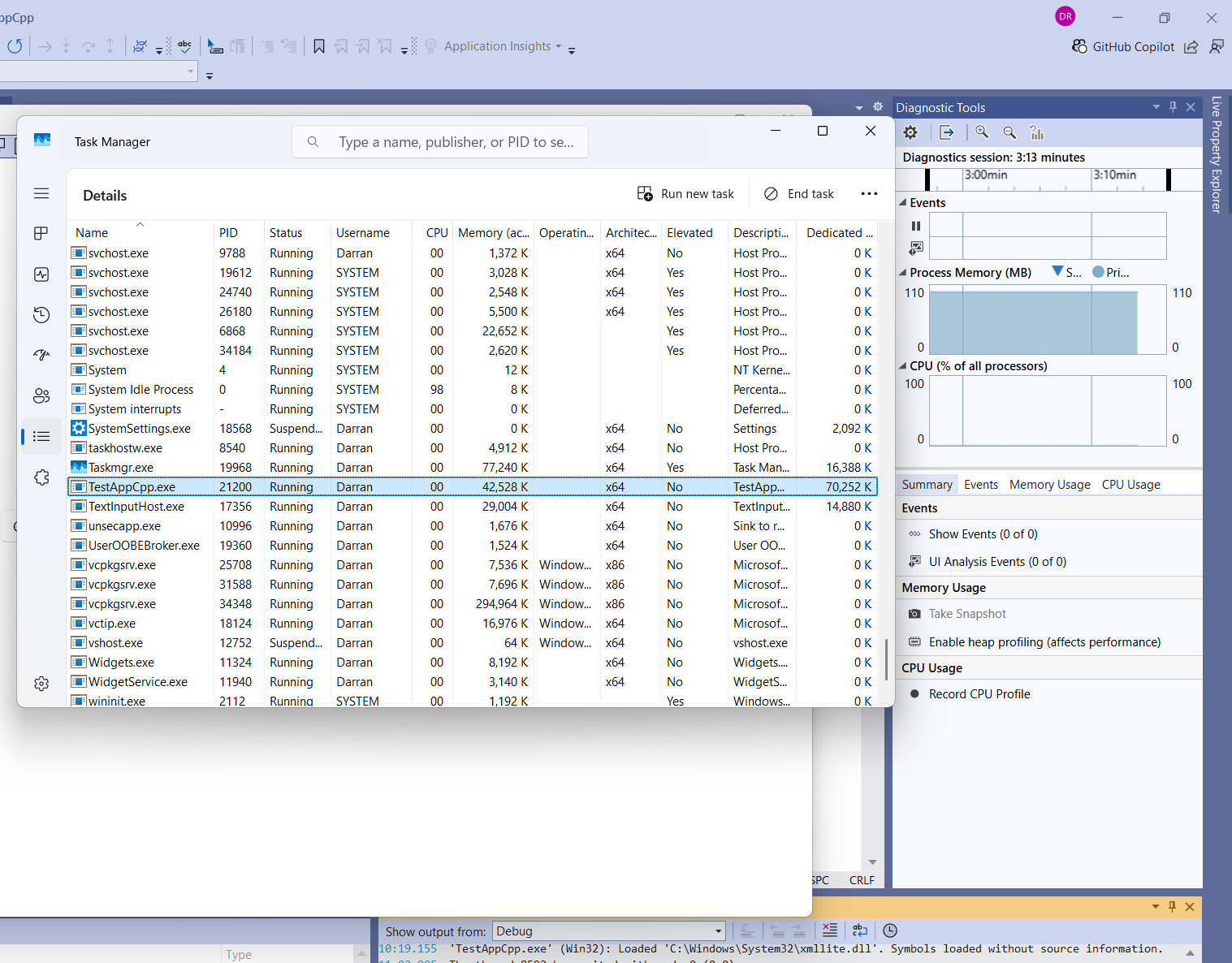1232x963 pixels.
Task: Enable heap profiling link
Action: 1044,642
